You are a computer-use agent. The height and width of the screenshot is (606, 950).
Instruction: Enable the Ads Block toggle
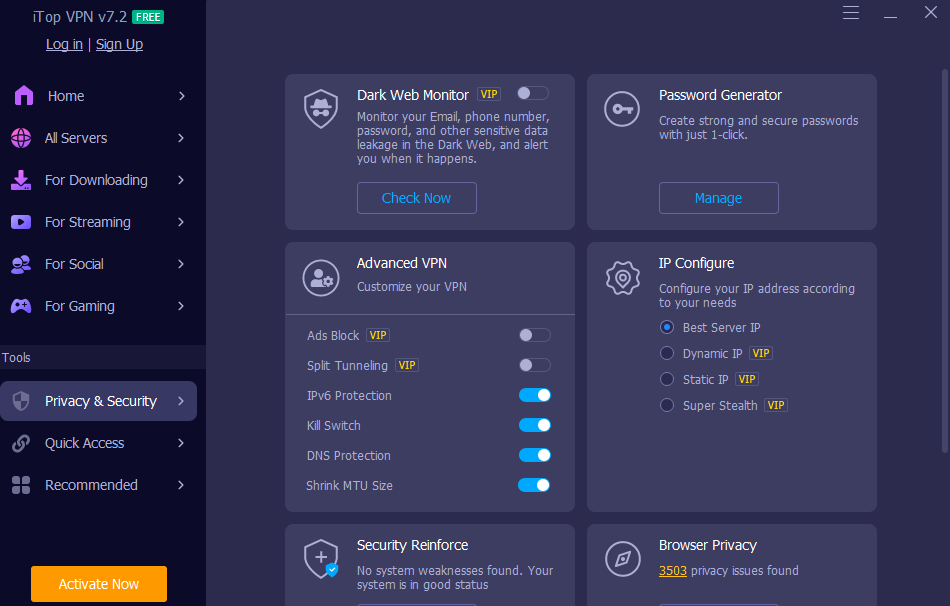534,335
